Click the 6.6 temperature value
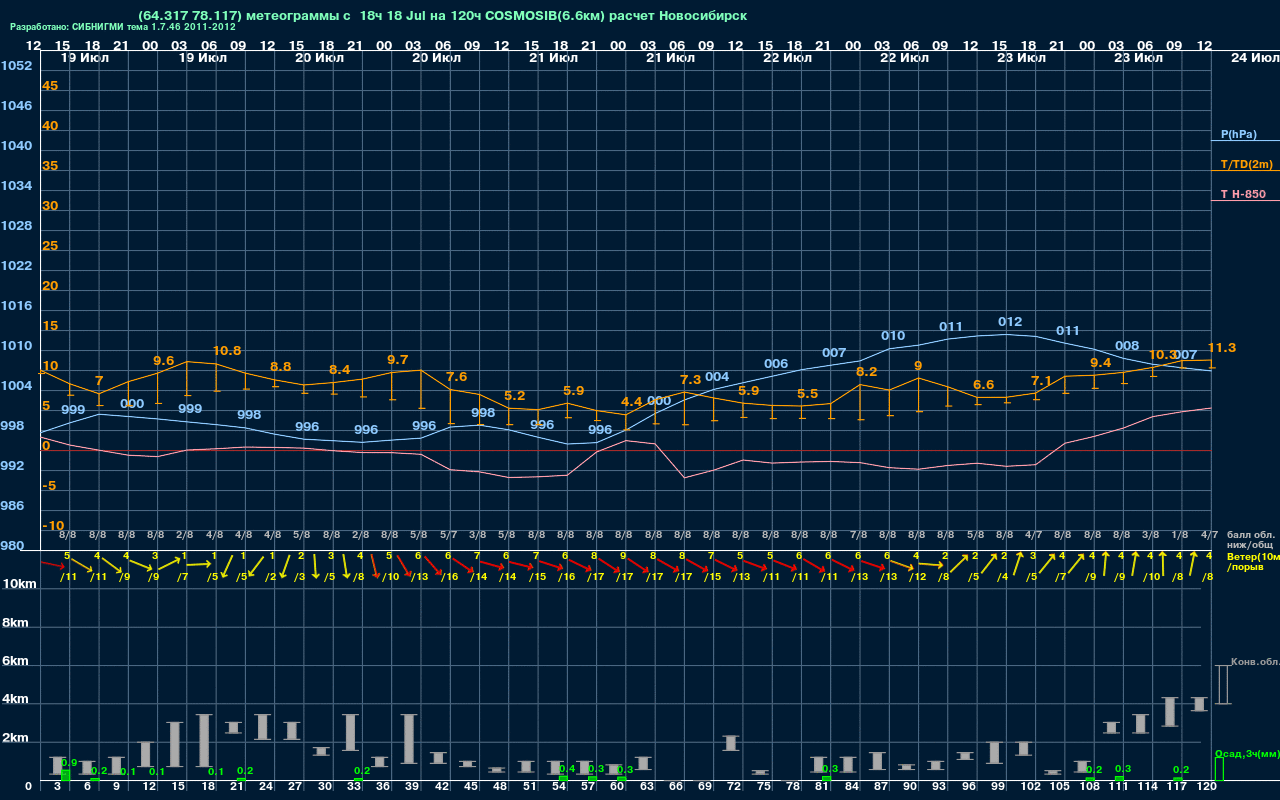 [x=984, y=385]
